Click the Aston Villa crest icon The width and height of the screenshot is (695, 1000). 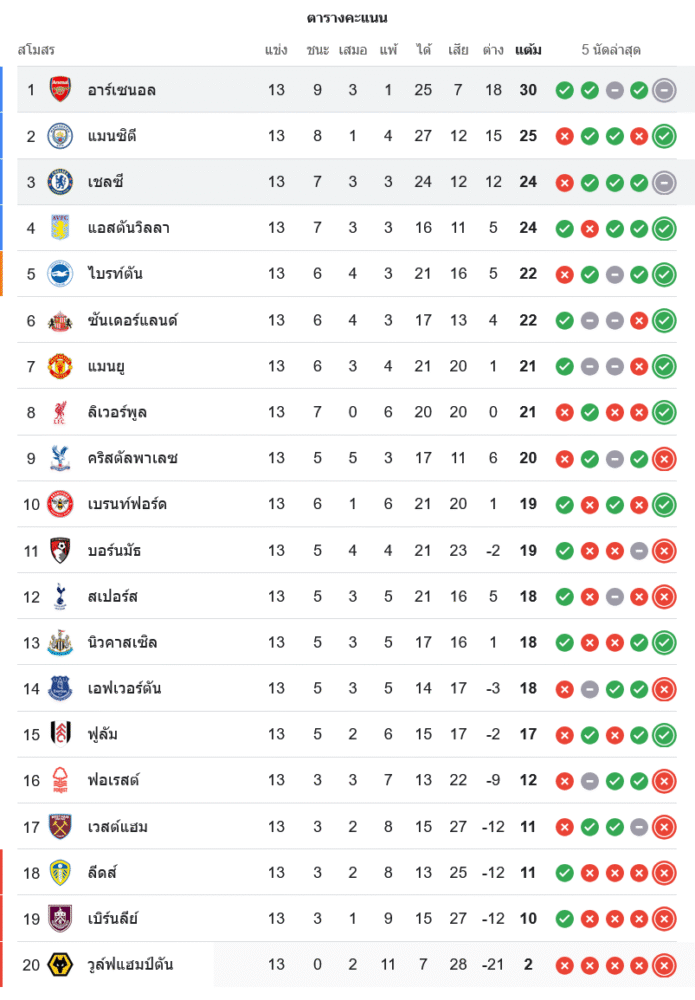pyautogui.click(x=60, y=228)
